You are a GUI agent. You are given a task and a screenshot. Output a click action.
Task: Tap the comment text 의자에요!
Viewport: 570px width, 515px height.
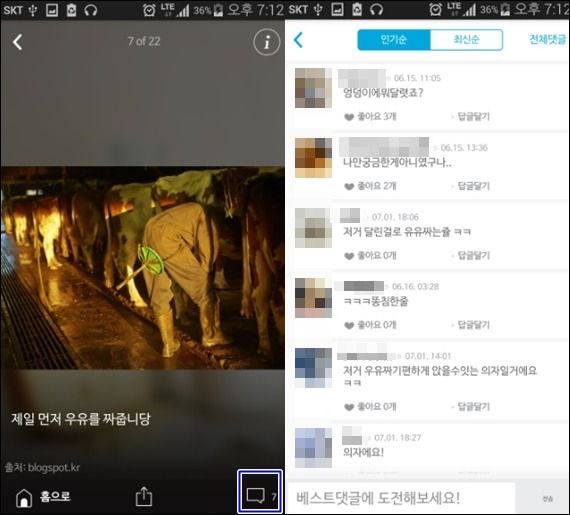(364, 452)
